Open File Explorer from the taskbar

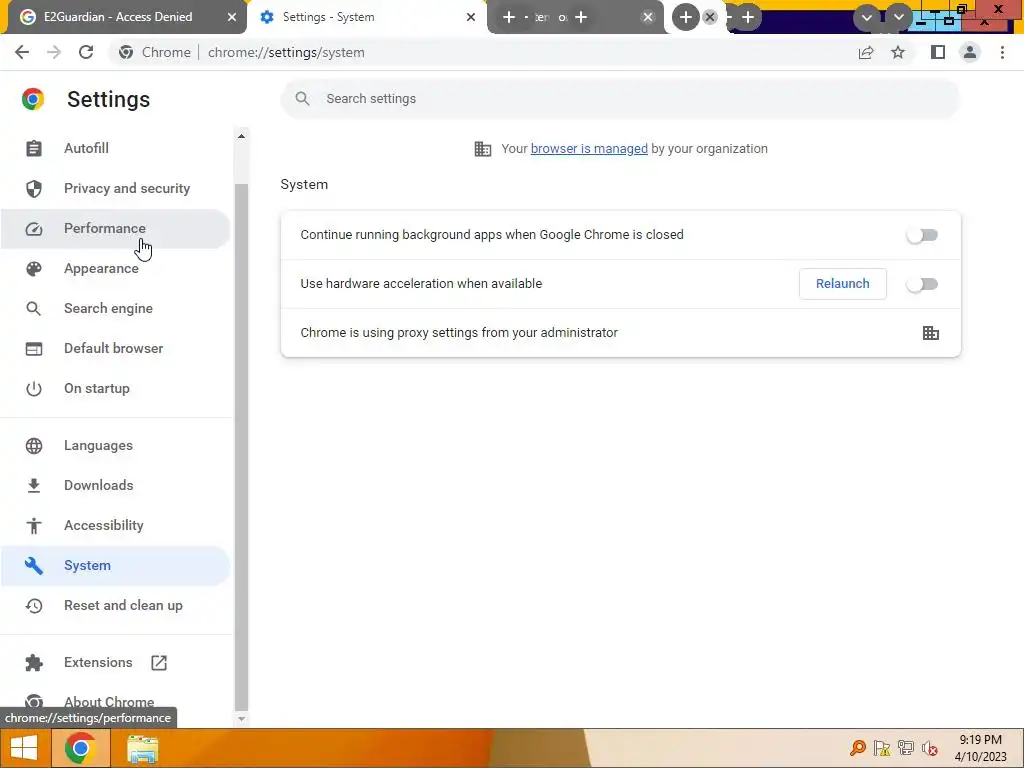[x=142, y=748]
